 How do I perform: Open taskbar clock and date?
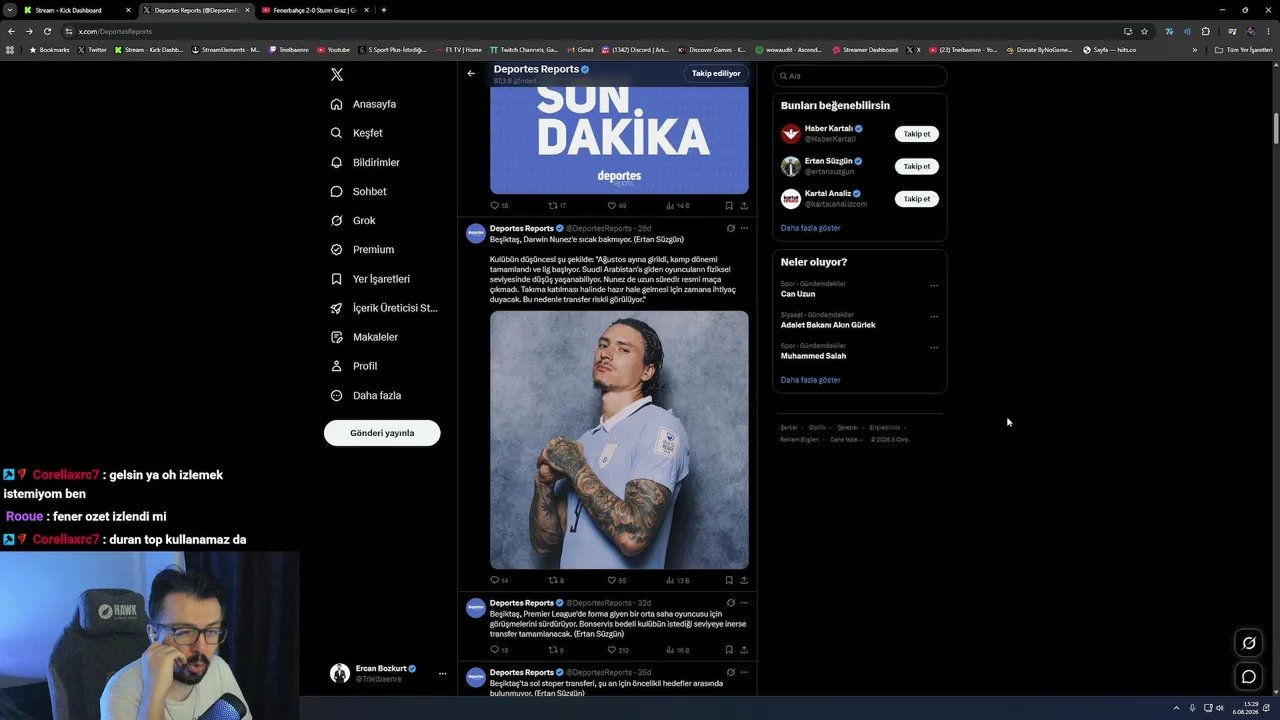[1245, 708]
